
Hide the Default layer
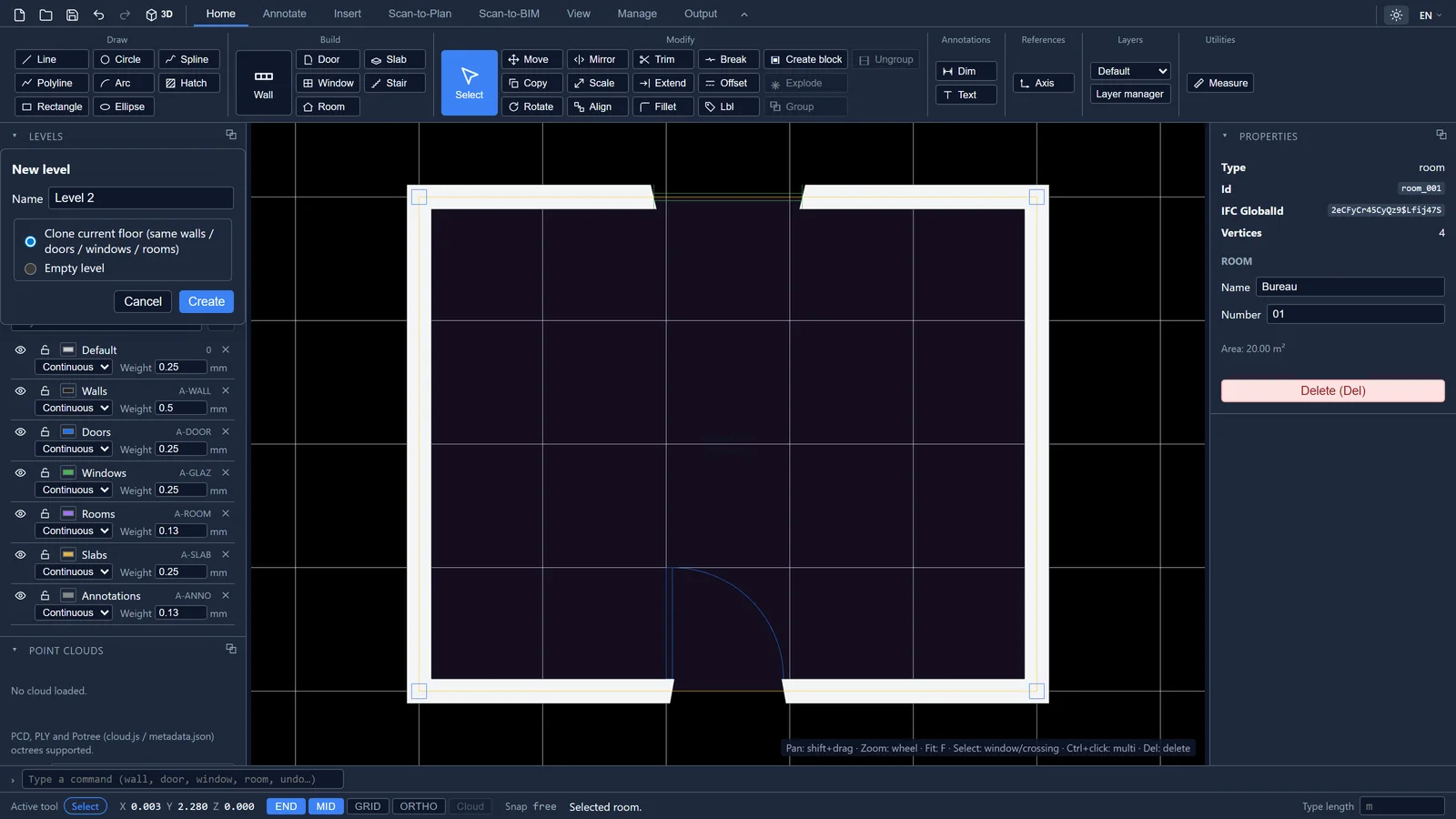pos(20,349)
